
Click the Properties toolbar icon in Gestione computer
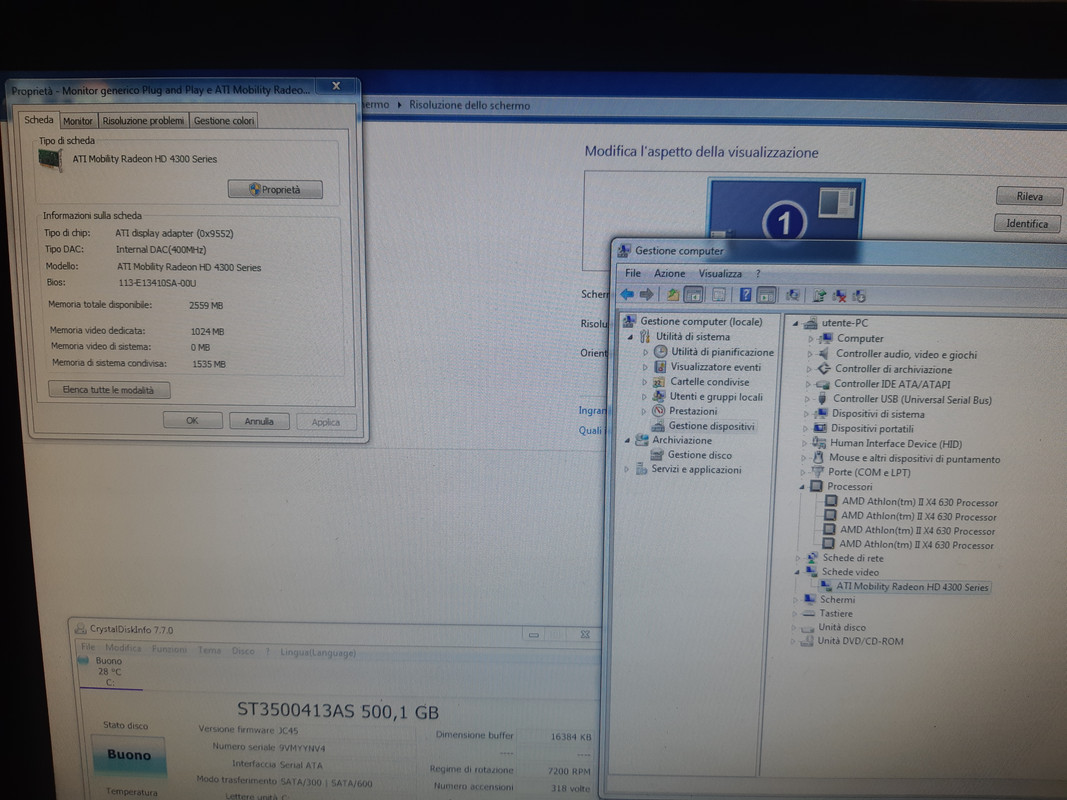(x=719, y=295)
